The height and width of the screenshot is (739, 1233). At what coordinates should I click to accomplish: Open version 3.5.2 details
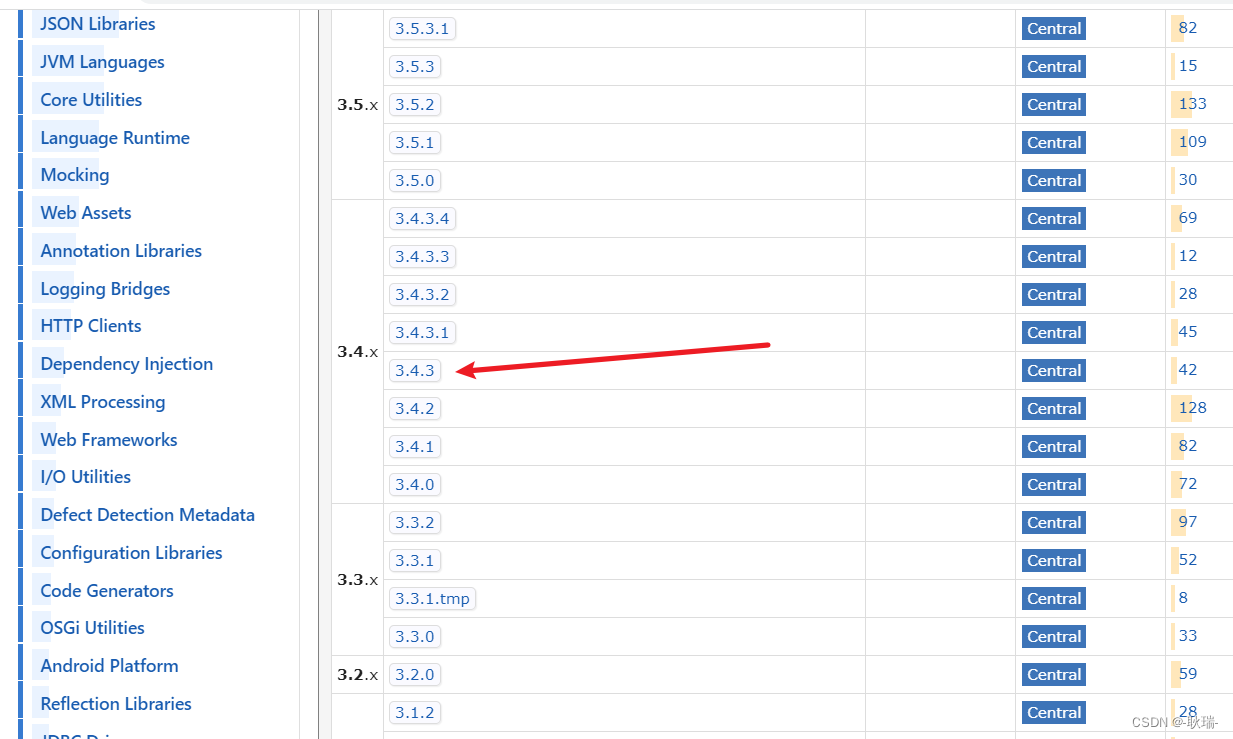(x=414, y=105)
